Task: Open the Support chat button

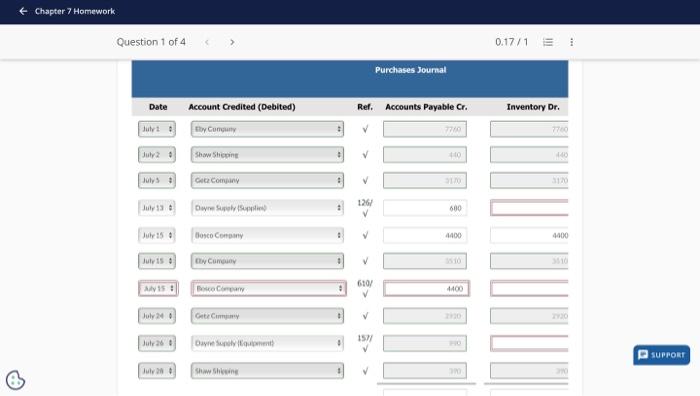Action: (661, 355)
